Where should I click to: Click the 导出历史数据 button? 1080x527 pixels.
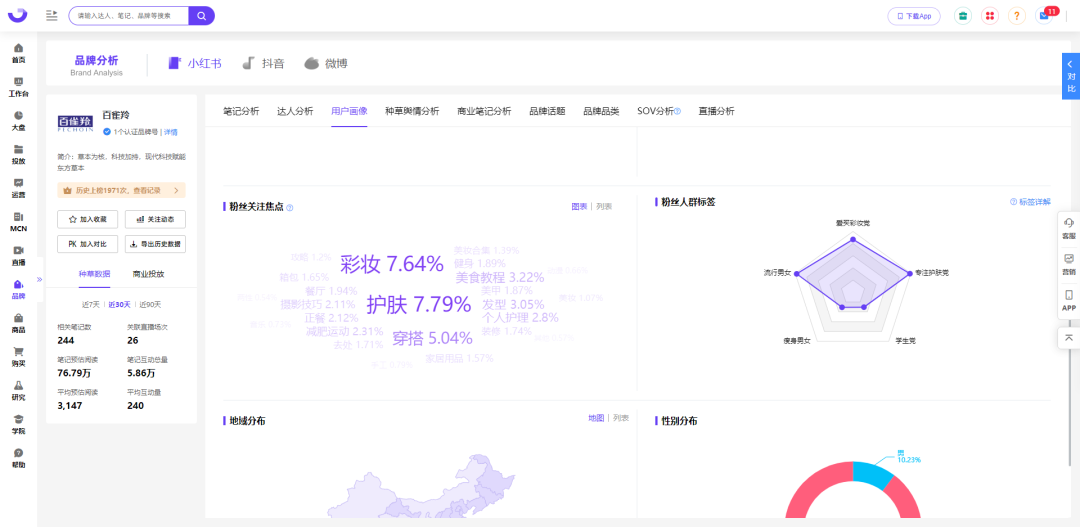point(155,244)
